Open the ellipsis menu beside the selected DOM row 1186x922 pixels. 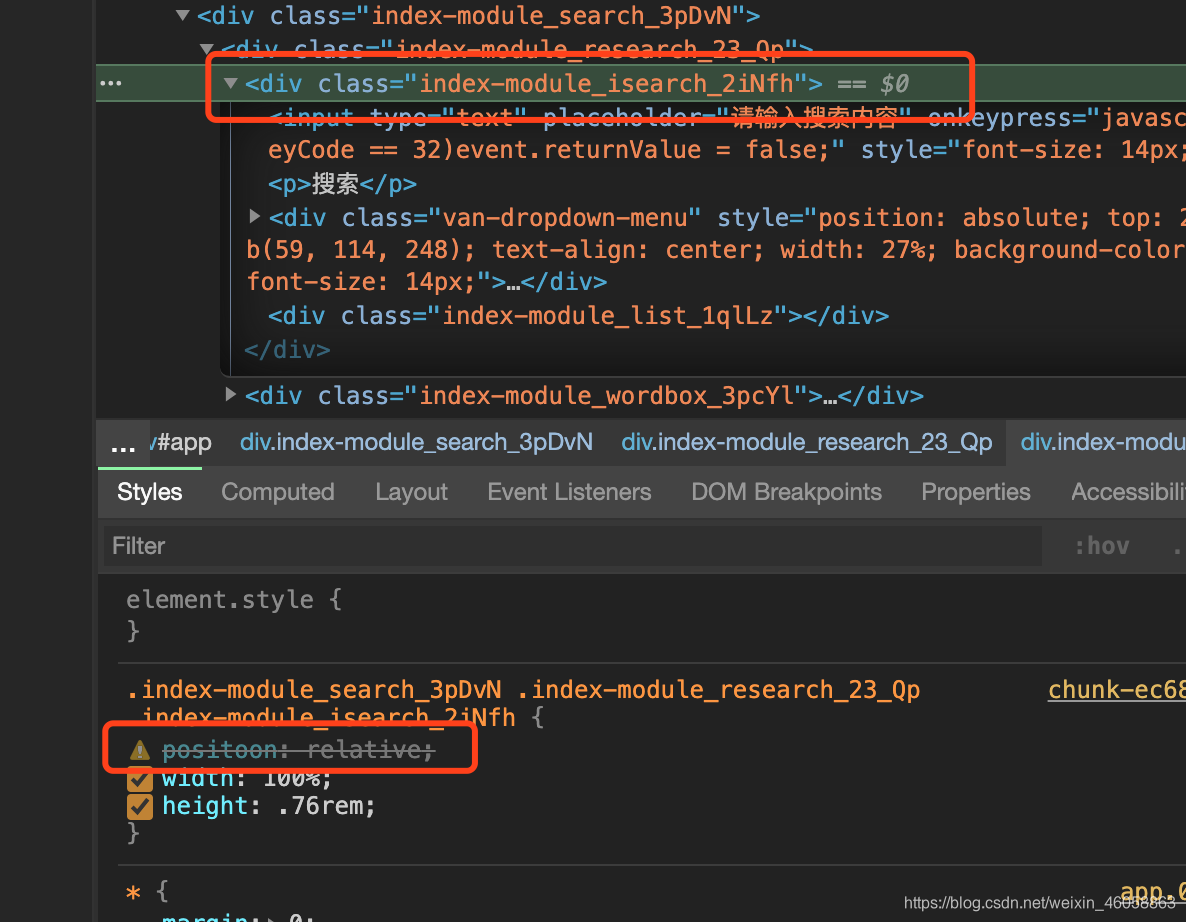click(x=110, y=83)
